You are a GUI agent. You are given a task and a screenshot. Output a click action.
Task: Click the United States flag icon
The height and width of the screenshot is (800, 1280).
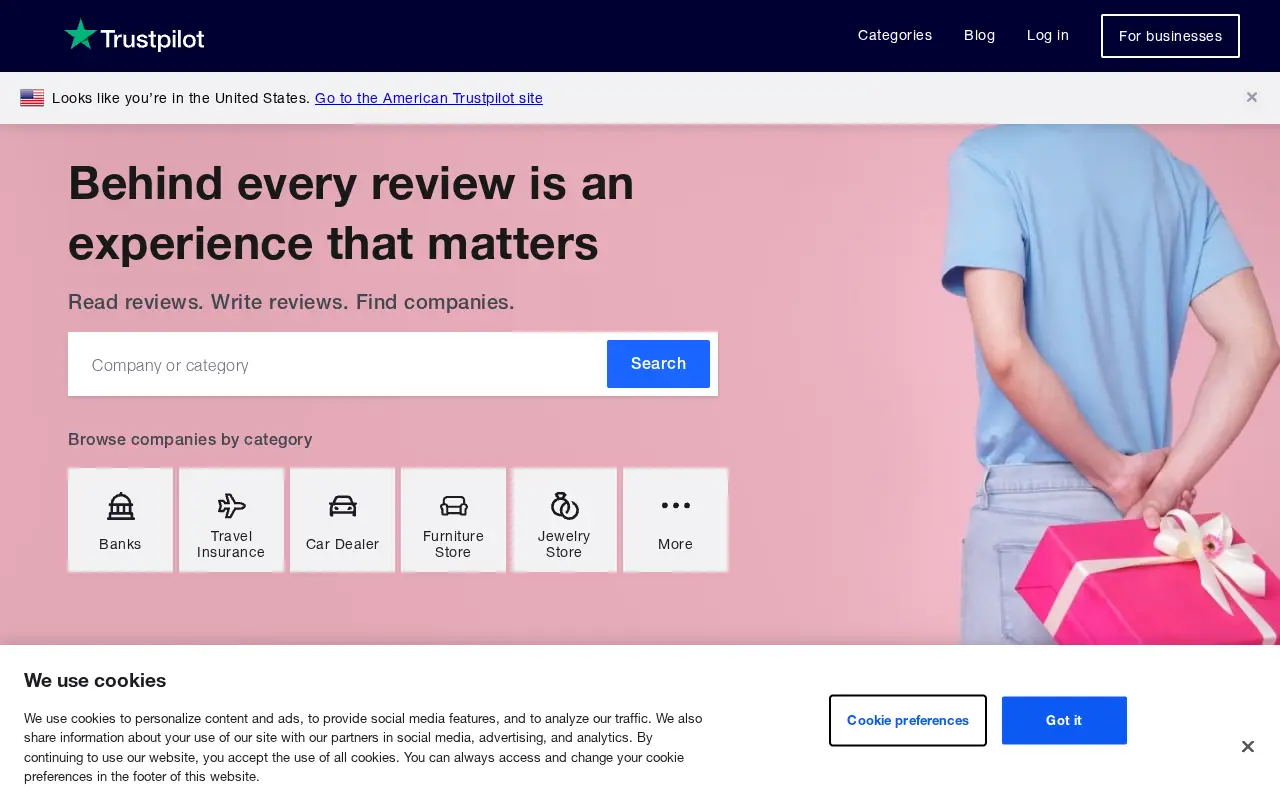click(32, 98)
